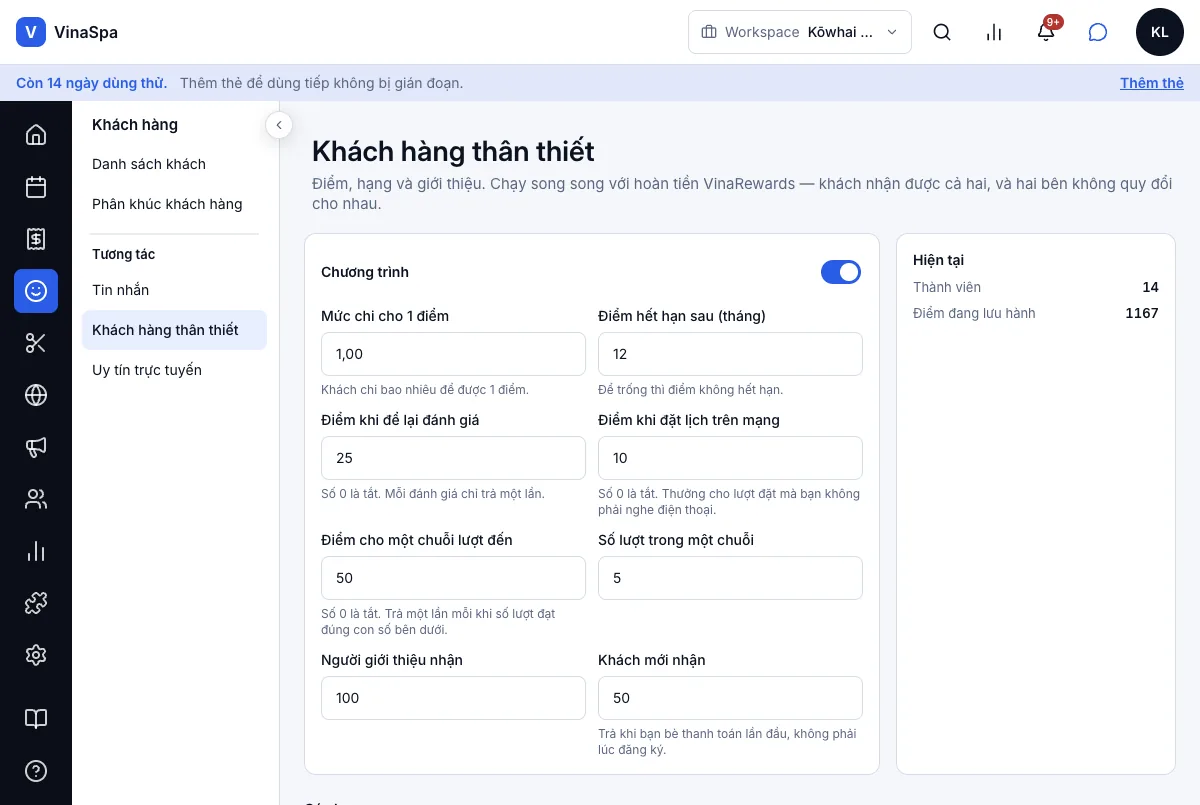Toggle the Chương trình switch off

point(841,272)
